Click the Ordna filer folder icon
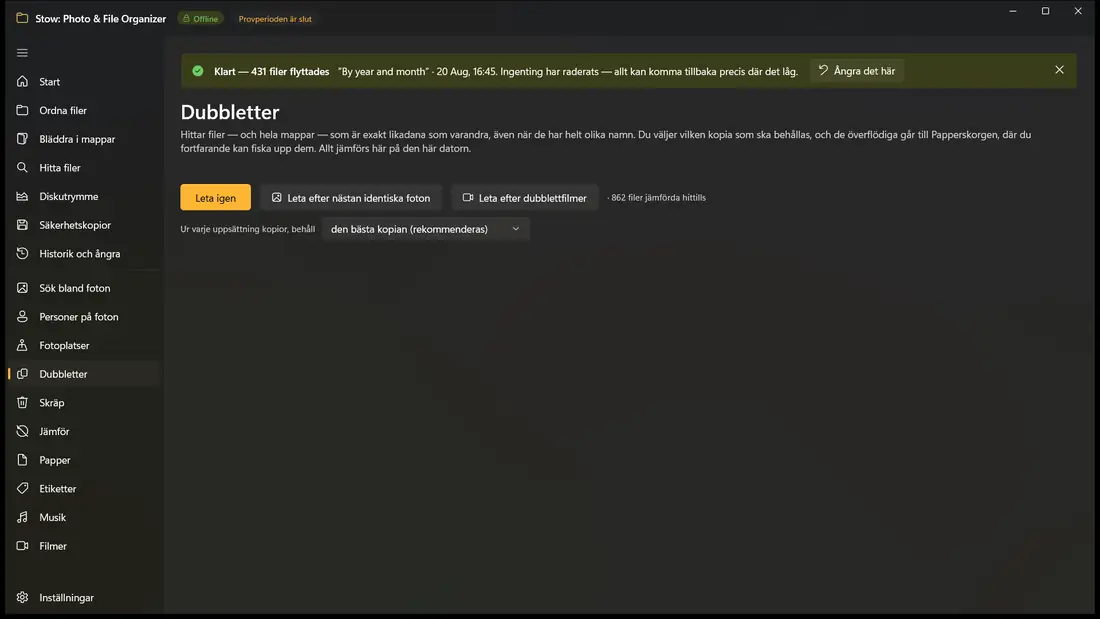 (22, 110)
